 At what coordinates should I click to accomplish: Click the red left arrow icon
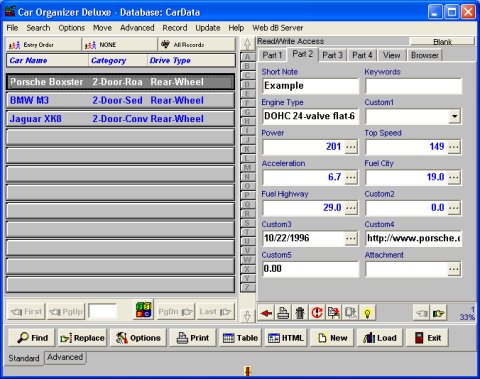266,313
